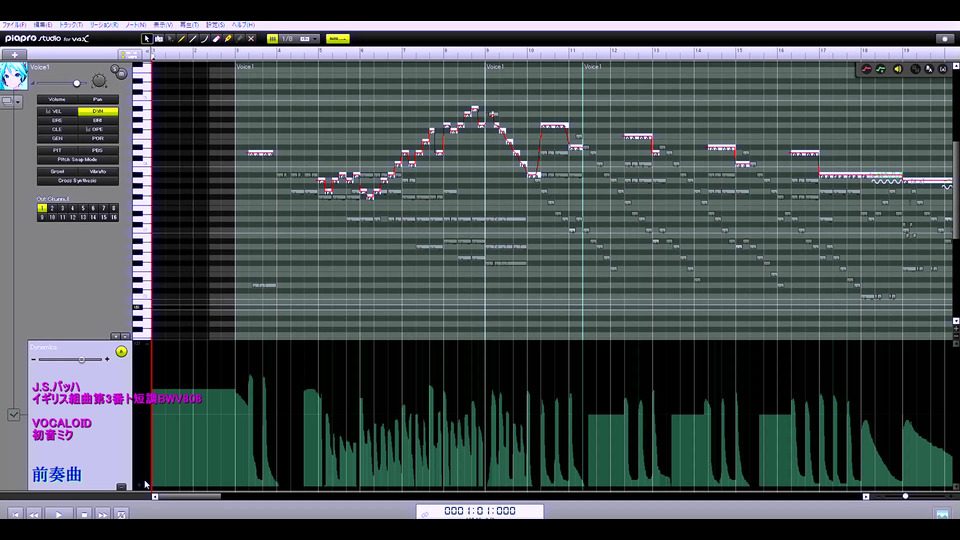This screenshot has height=540, width=960.
Task: Select the pencil tool in toolbar
Action: coord(182,39)
